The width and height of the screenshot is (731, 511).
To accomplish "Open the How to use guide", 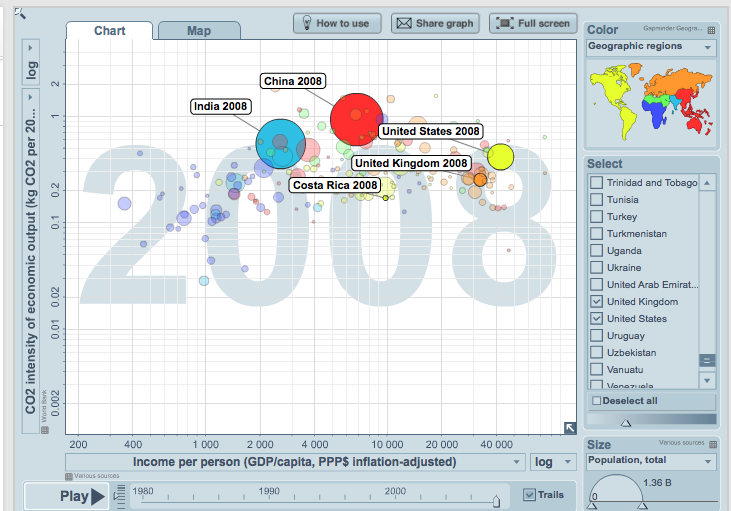I will [x=334, y=23].
